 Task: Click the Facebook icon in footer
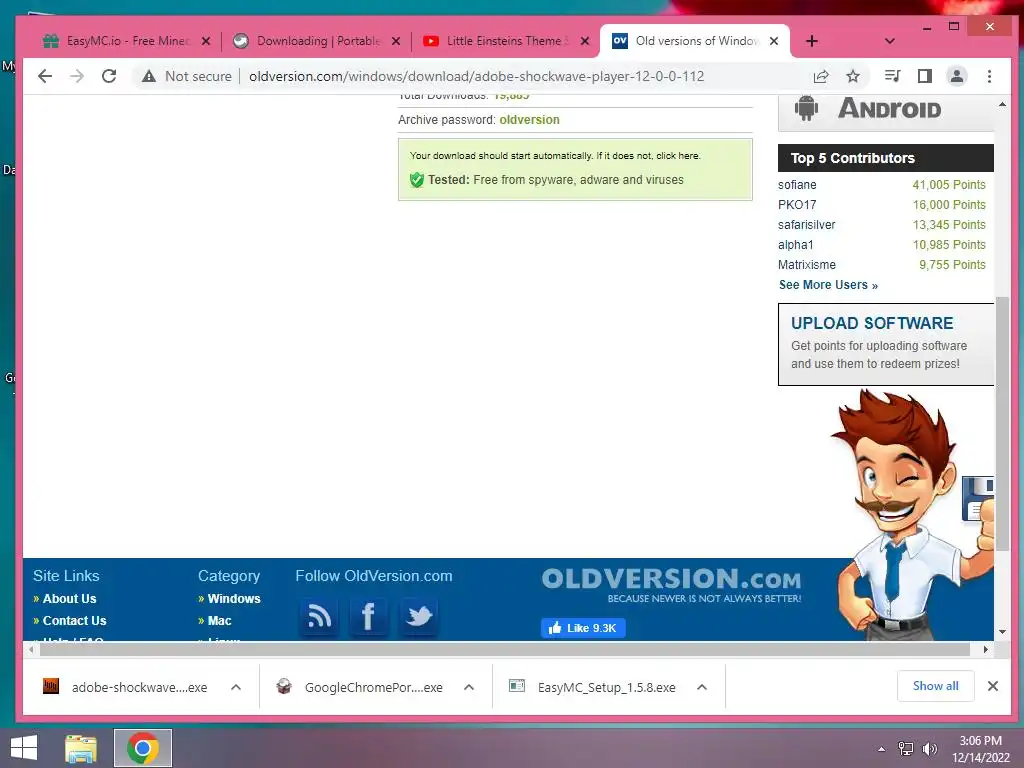[x=368, y=616]
